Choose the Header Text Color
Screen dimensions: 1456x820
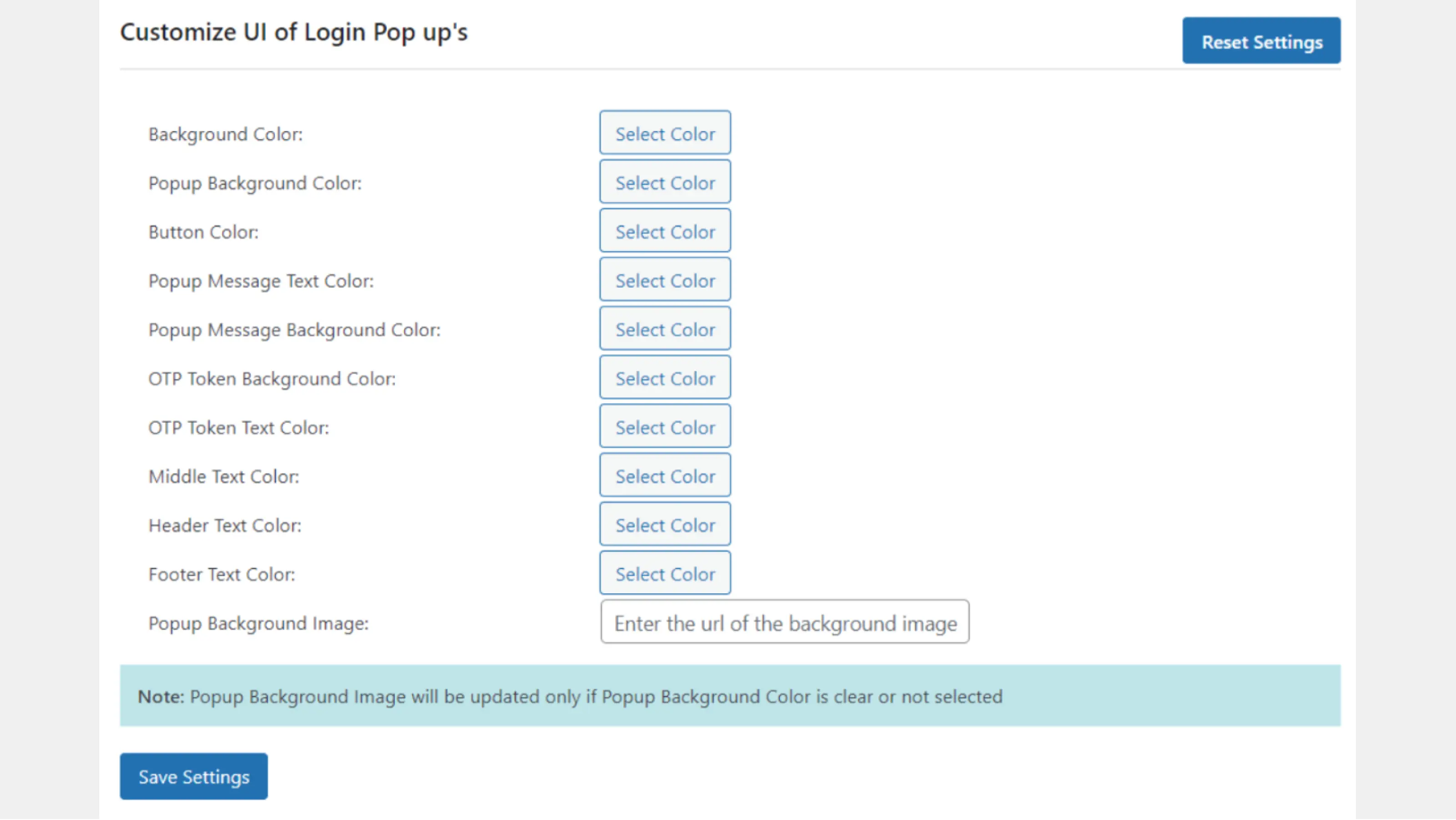click(x=665, y=524)
